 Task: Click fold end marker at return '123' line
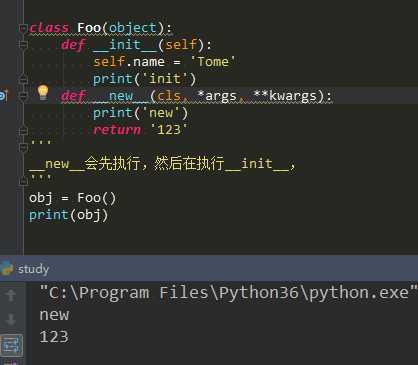pos(23,131)
